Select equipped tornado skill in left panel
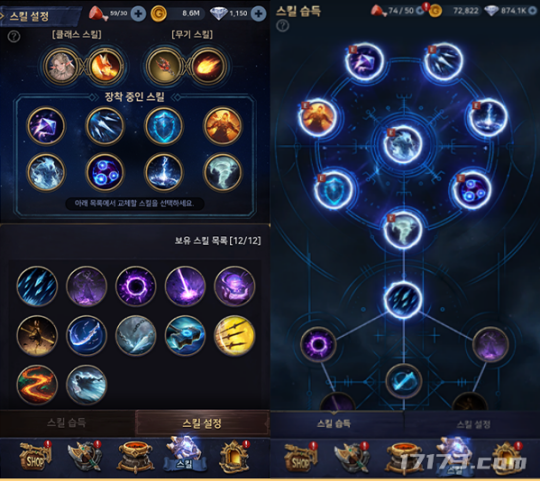 (222, 172)
